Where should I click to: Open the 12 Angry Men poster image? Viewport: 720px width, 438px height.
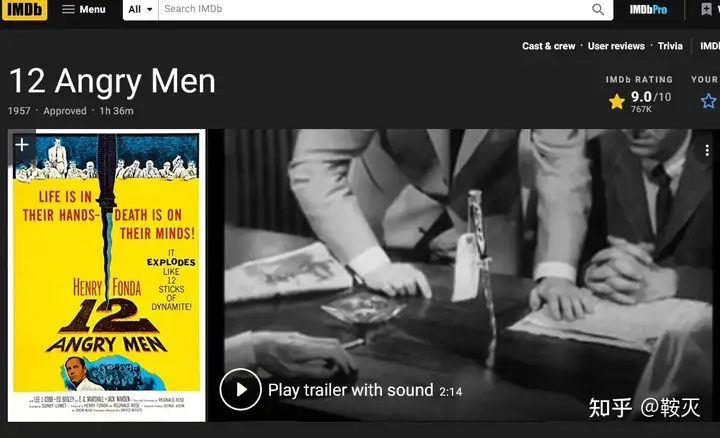(107, 275)
